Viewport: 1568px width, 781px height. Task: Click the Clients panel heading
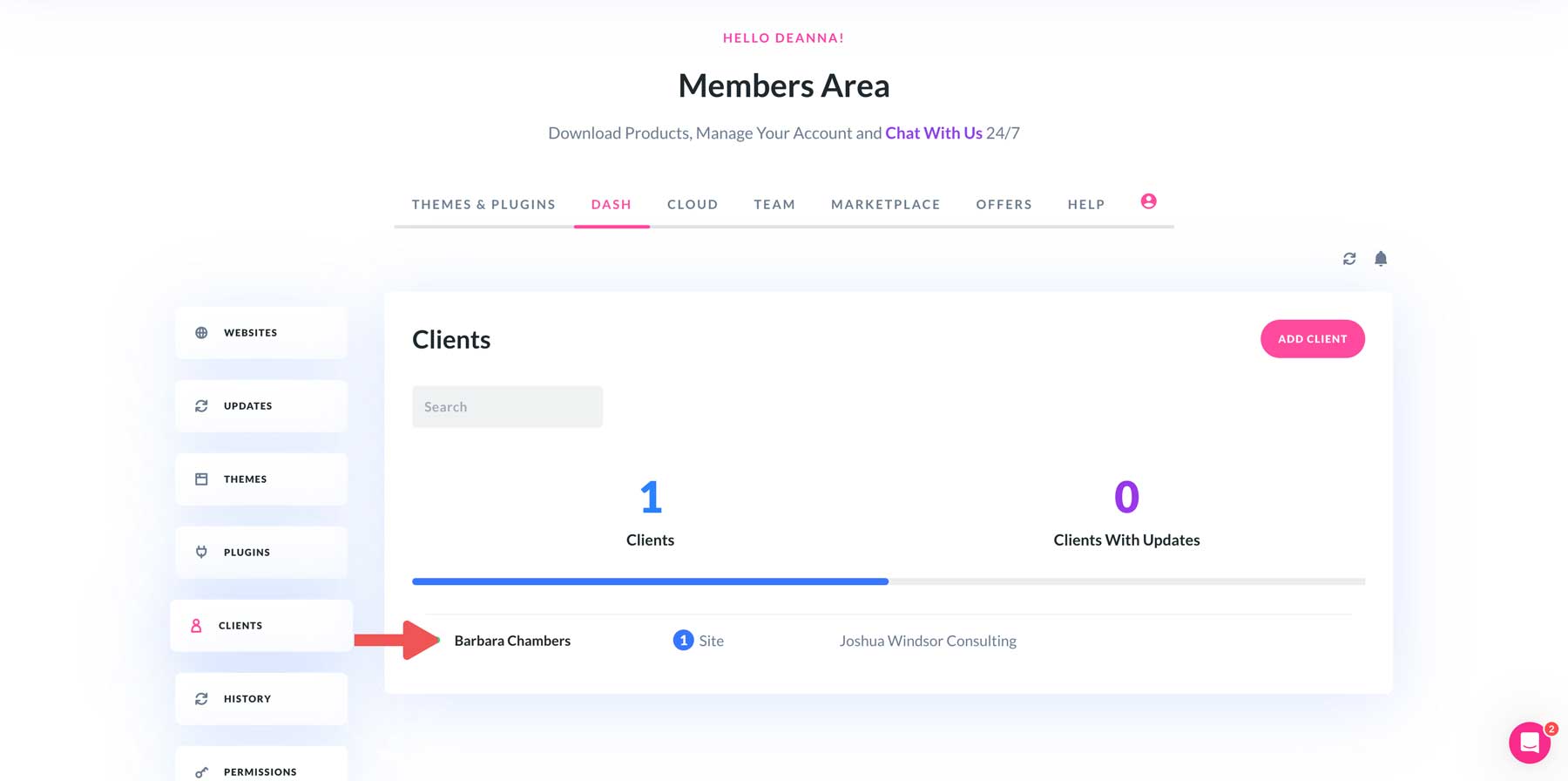click(x=451, y=339)
